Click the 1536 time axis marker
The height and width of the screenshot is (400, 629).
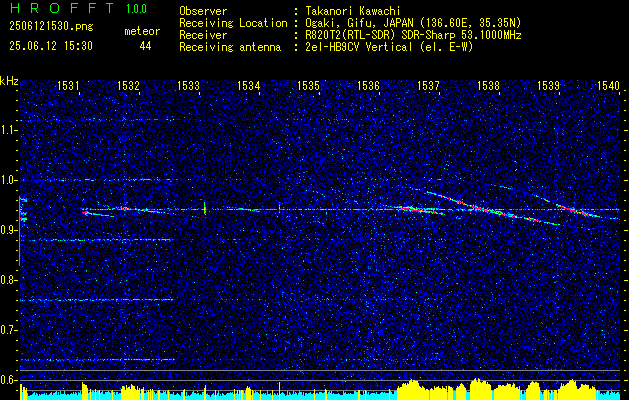[368, 85]
